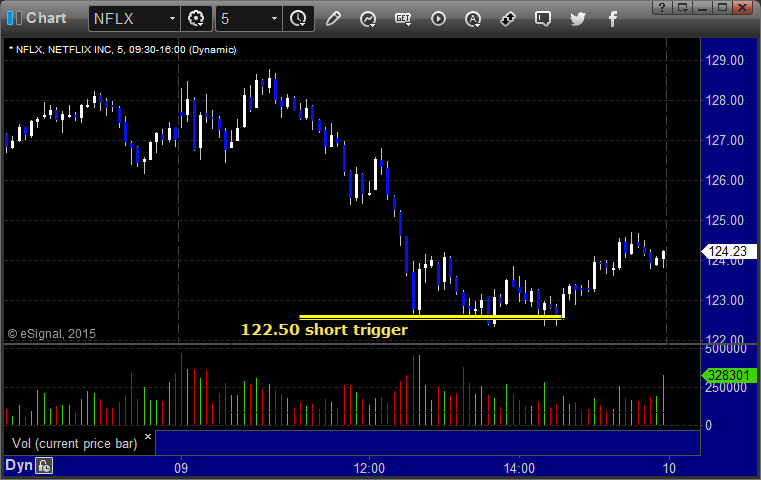Click the 14:00 time axis label
The width and height of the screenshot is (761, 480).
coord(519,468)
